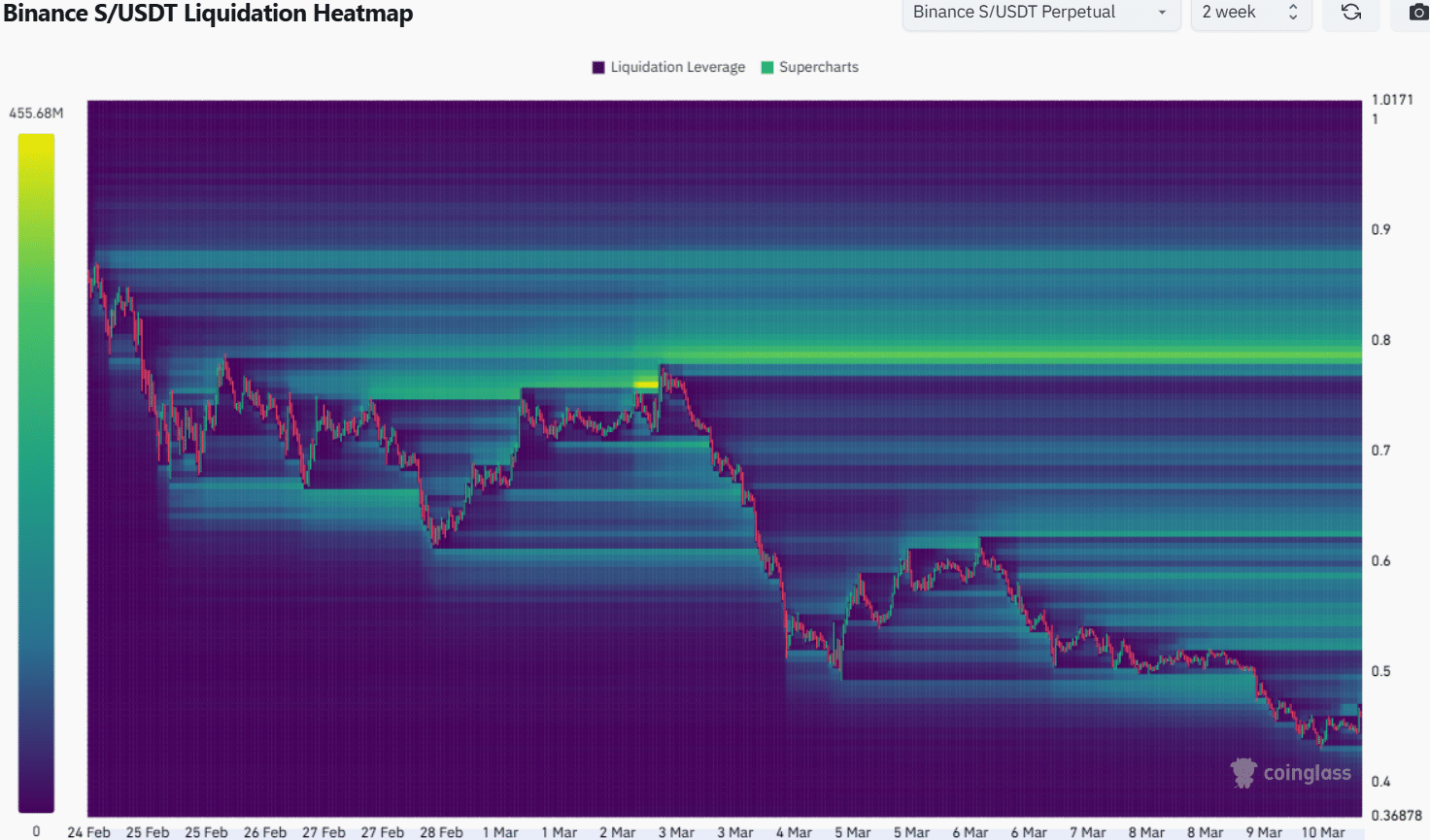Click the 0.36878 price axis label
The image size is (1430, 840).
pos(1397,816)
